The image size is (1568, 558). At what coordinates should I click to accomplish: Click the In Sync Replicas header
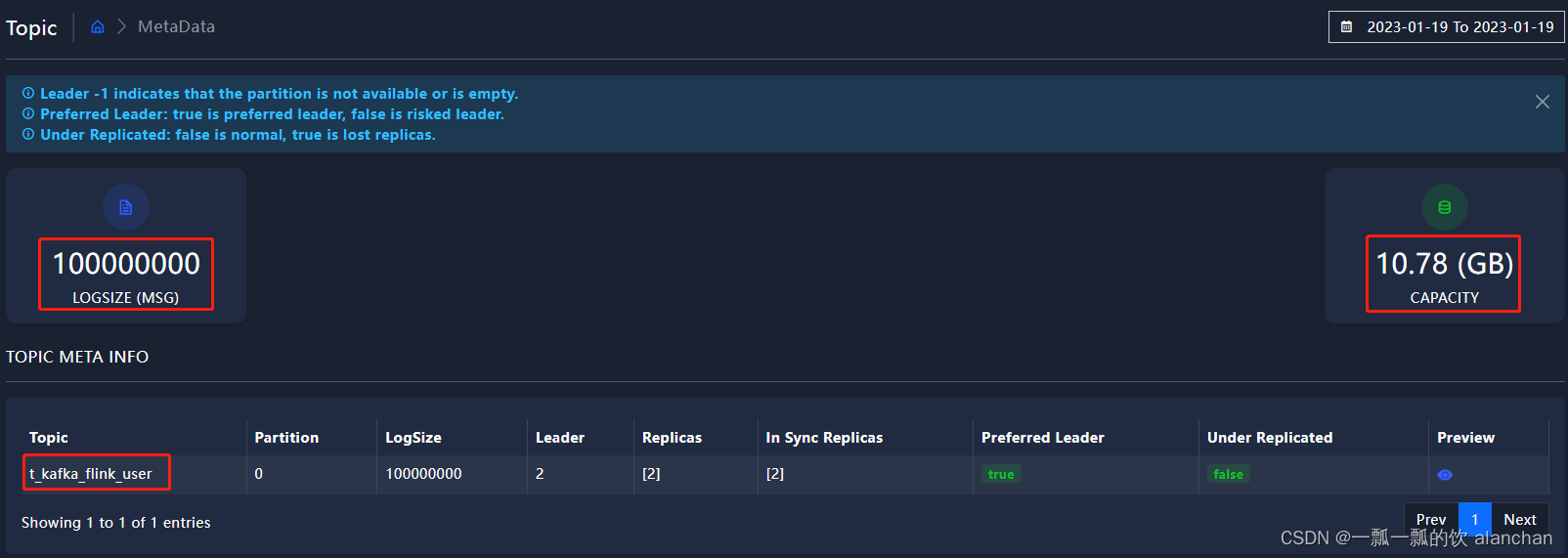(x=824, y=438)
